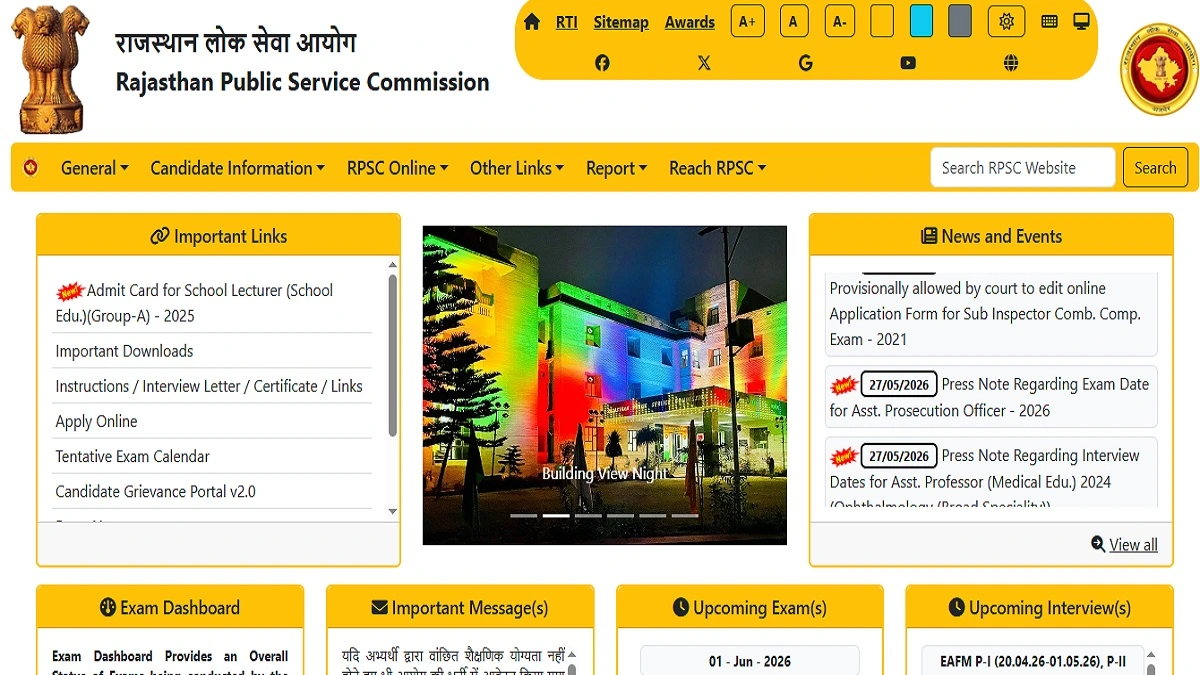Viewport: 1200px width, 675px height.
Task: Click the round RPSC seal logo
Action: point(1158,69)
